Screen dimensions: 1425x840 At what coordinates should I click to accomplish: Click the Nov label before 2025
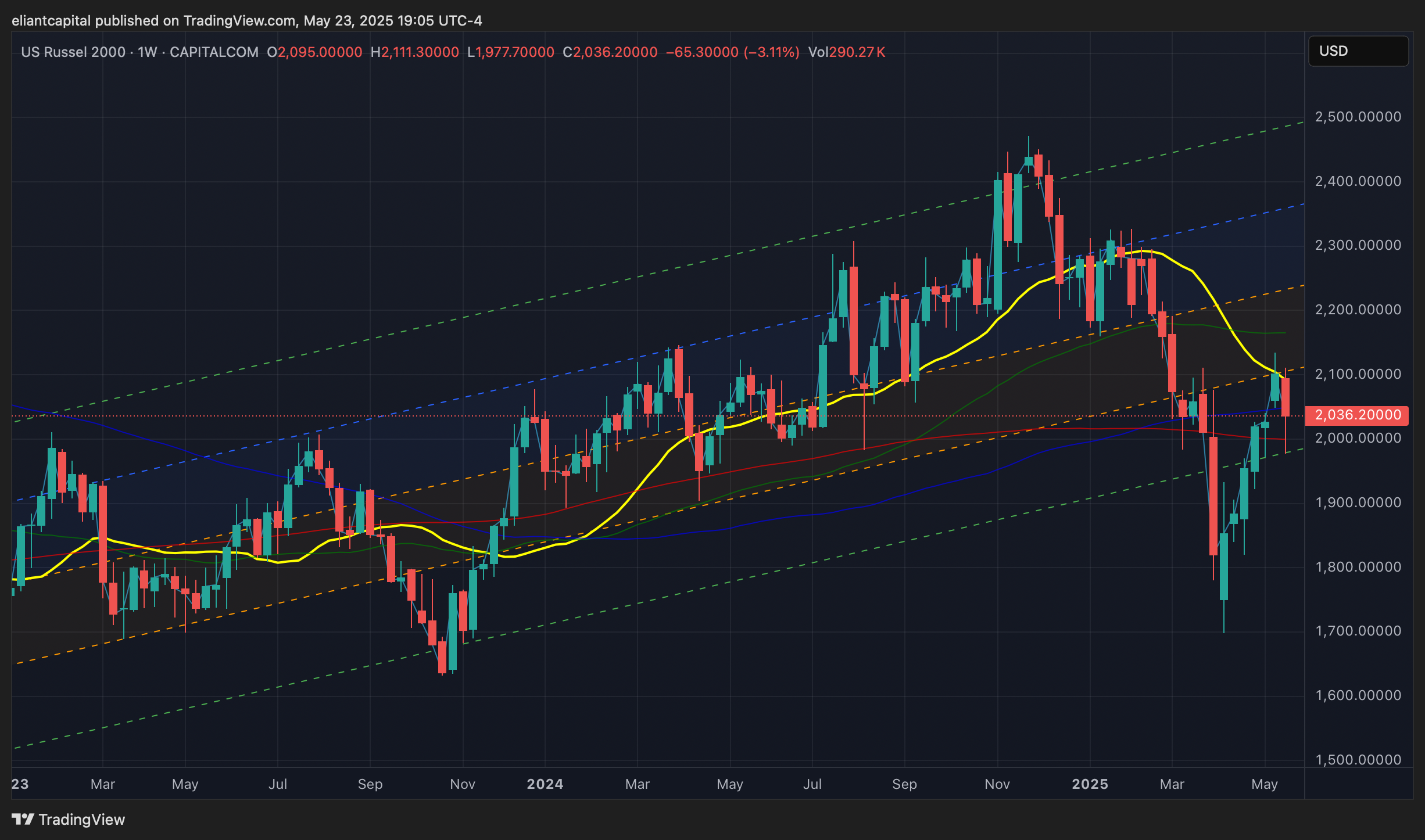pos(997,784)
